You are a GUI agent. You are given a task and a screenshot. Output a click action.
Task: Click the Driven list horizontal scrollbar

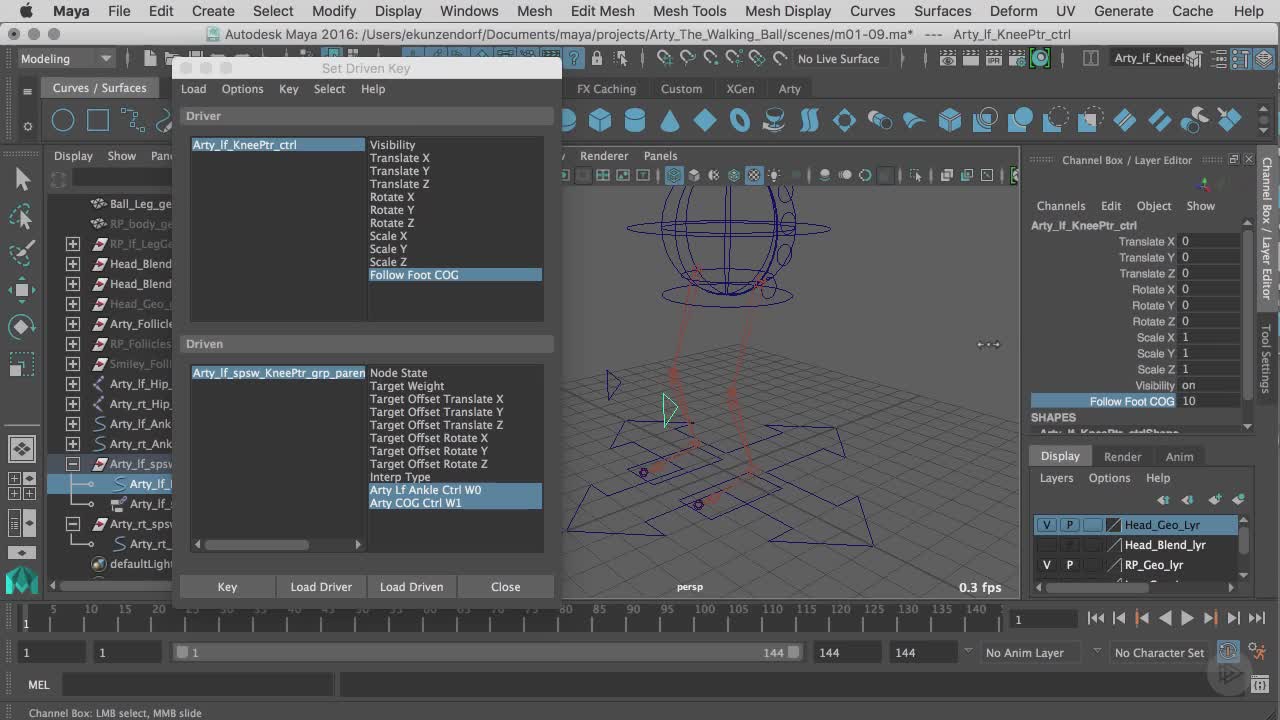coord(277,545)
